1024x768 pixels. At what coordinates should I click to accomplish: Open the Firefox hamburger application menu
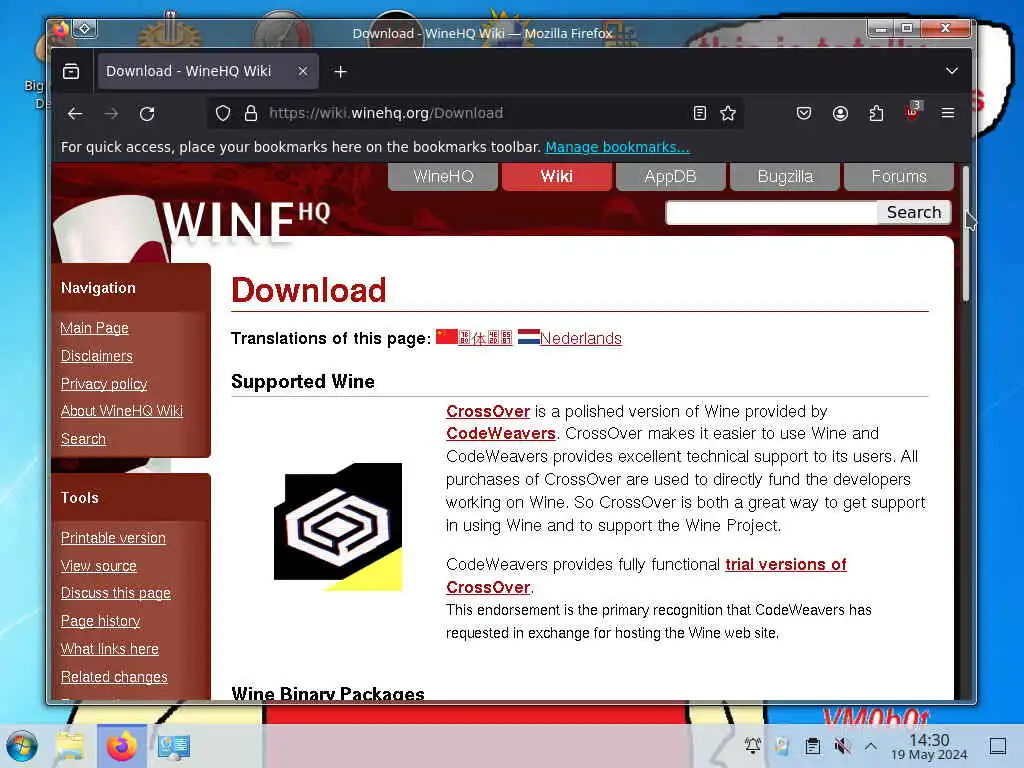click(x=948, y=114)
